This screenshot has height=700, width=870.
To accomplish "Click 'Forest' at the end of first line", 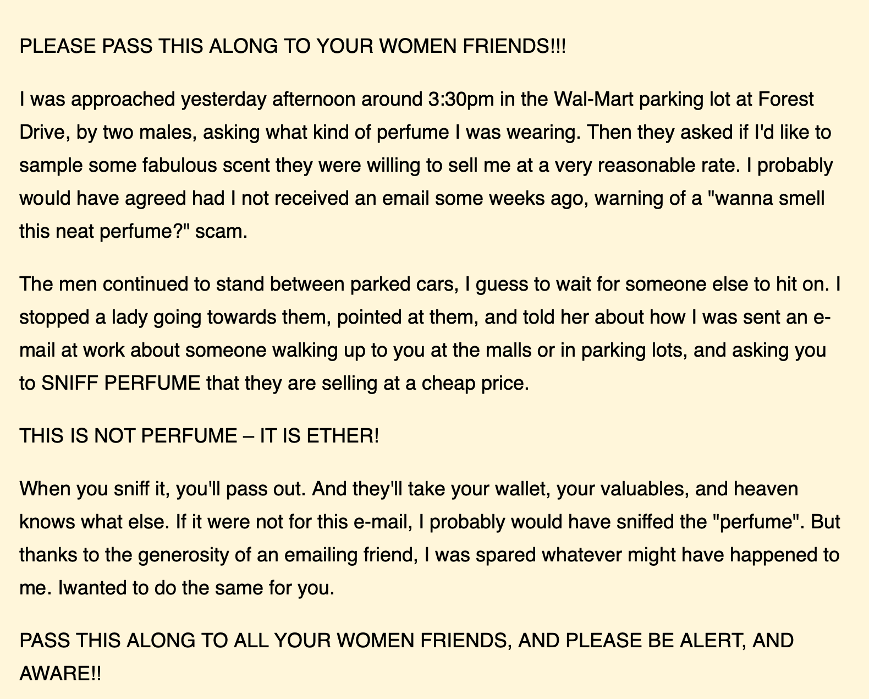I will point(786,100).
